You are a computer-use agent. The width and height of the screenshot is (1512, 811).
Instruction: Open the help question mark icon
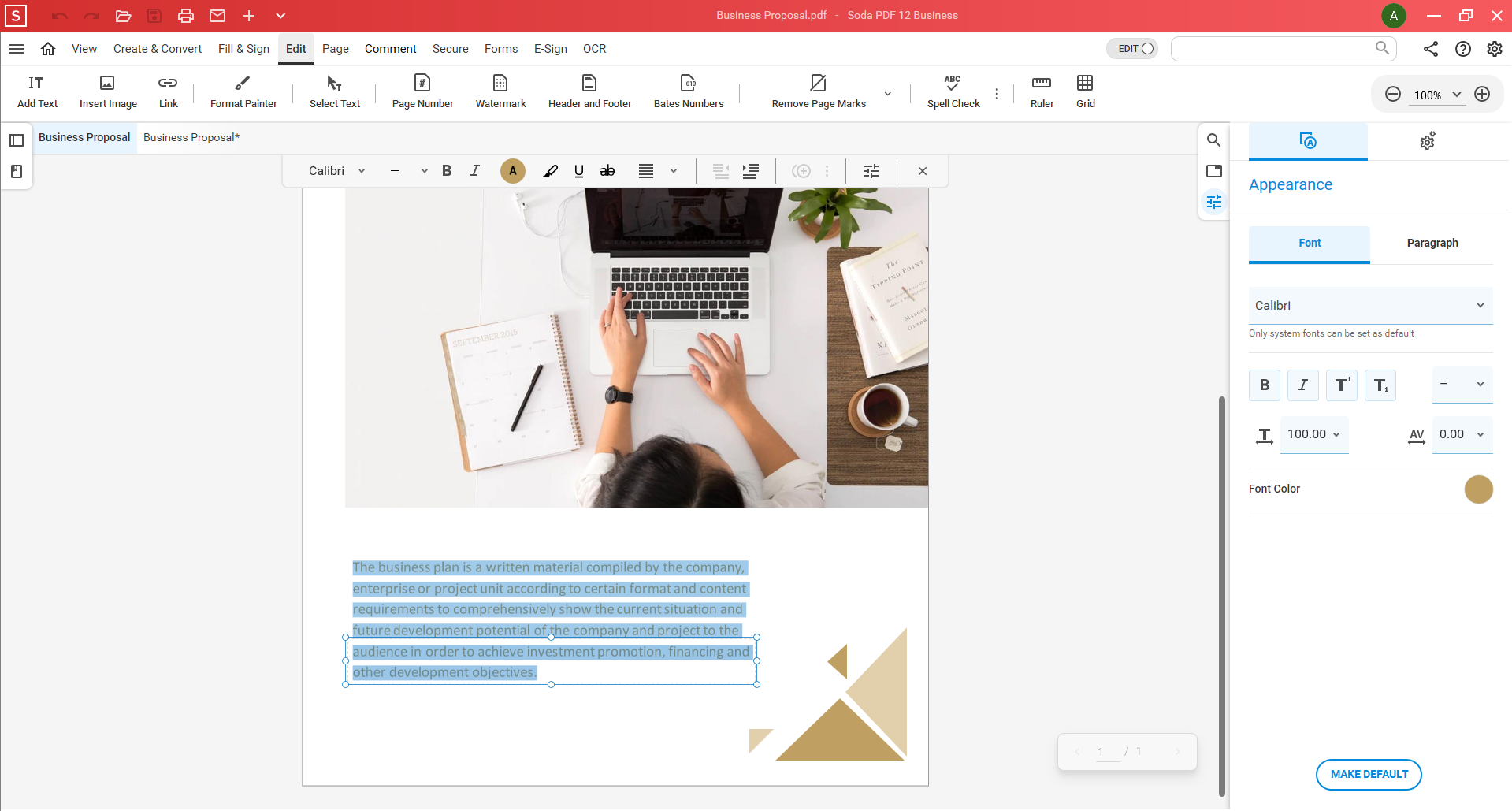coord(1463,49)
